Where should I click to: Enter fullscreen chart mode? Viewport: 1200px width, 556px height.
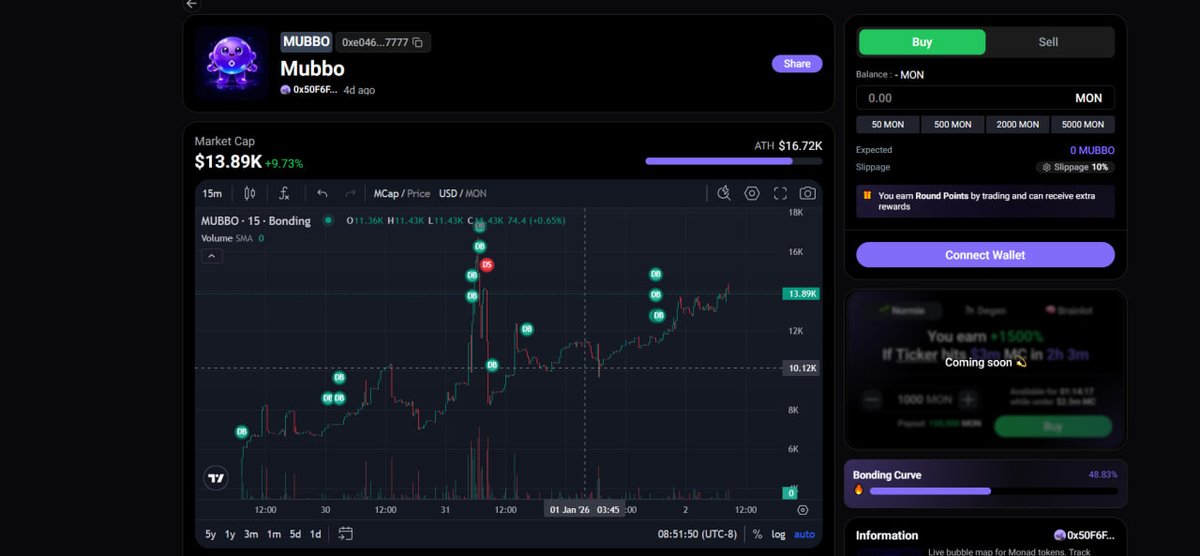click(780, 193)
